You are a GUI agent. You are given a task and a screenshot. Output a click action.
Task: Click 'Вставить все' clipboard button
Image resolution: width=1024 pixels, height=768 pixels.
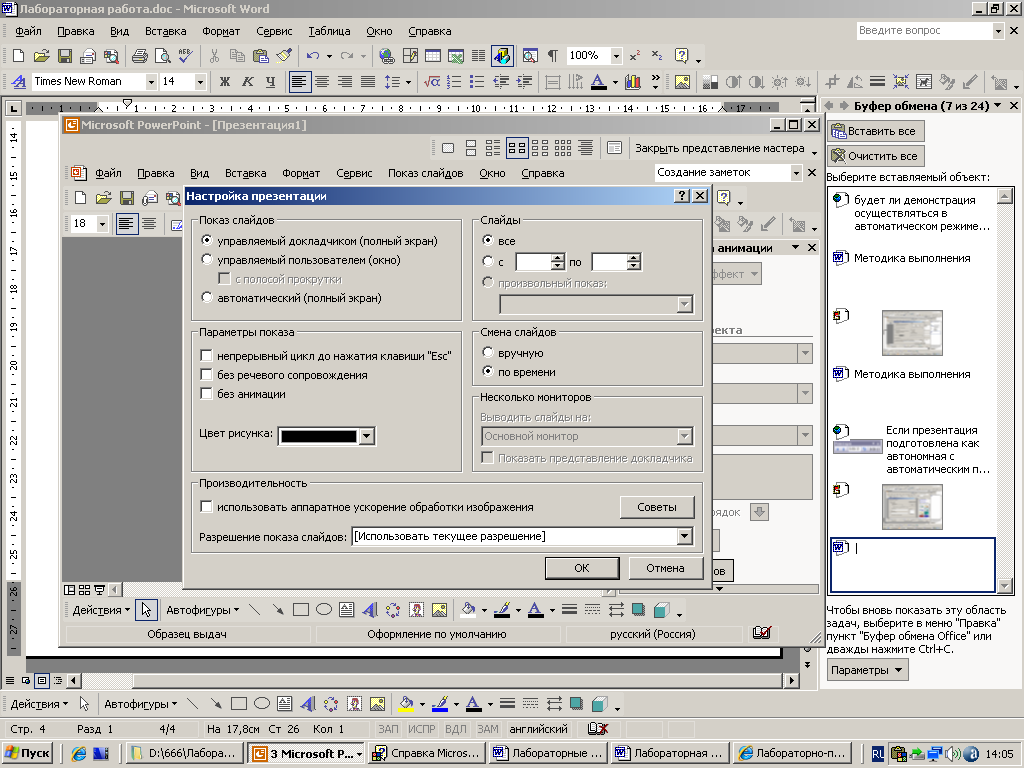point(876,131)
